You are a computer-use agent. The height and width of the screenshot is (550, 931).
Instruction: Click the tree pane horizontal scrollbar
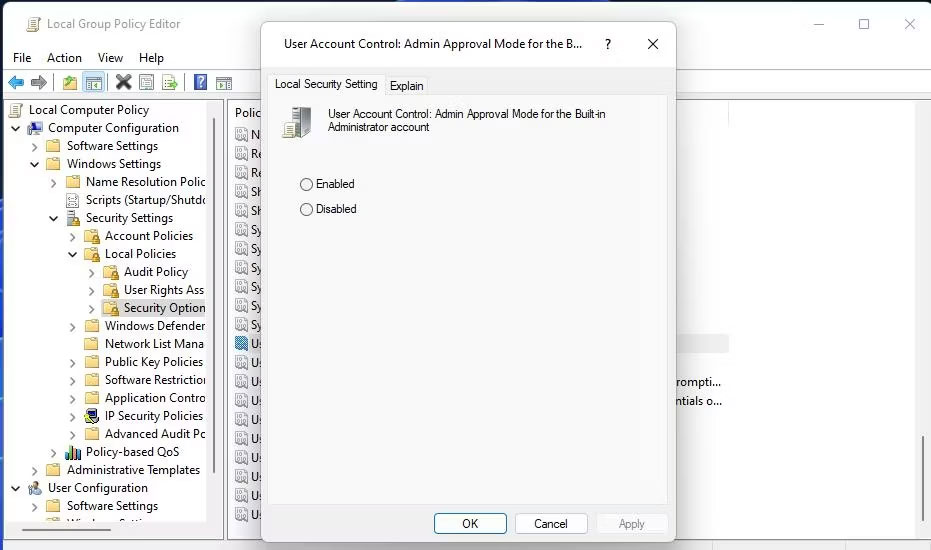[x=66, y=529]
